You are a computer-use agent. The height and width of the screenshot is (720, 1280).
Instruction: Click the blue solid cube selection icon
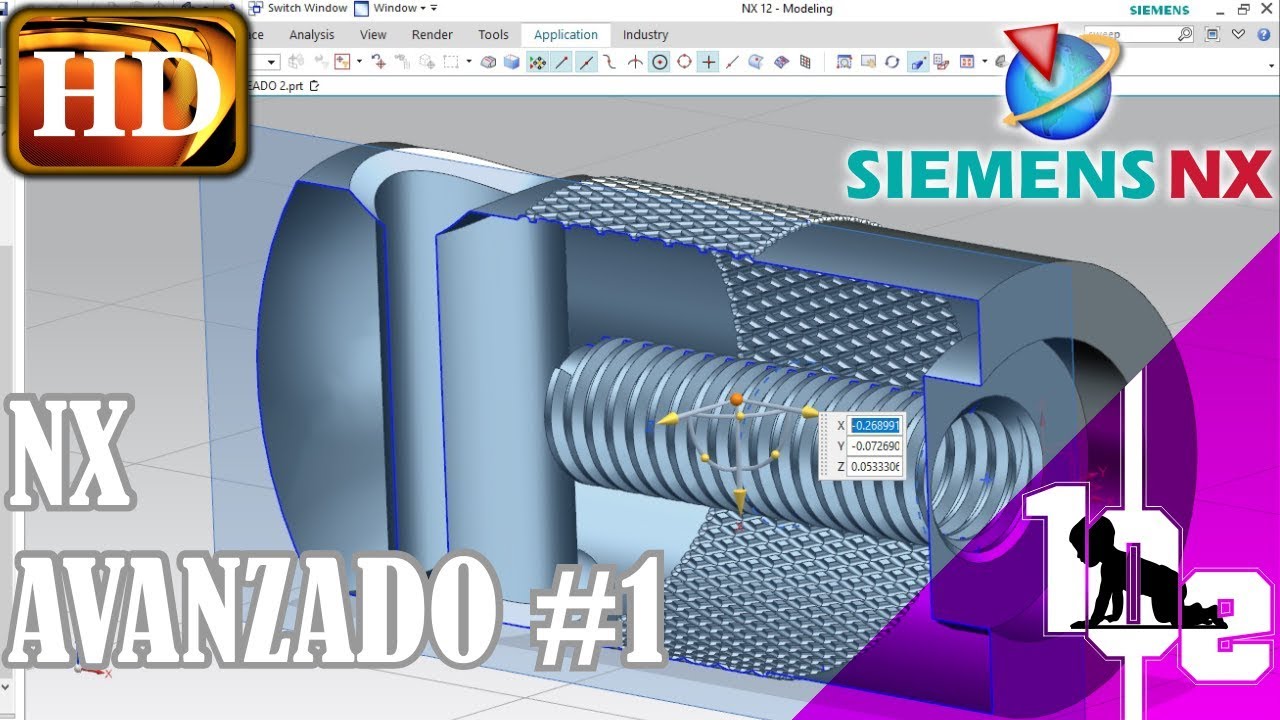[x=512, y=62]
